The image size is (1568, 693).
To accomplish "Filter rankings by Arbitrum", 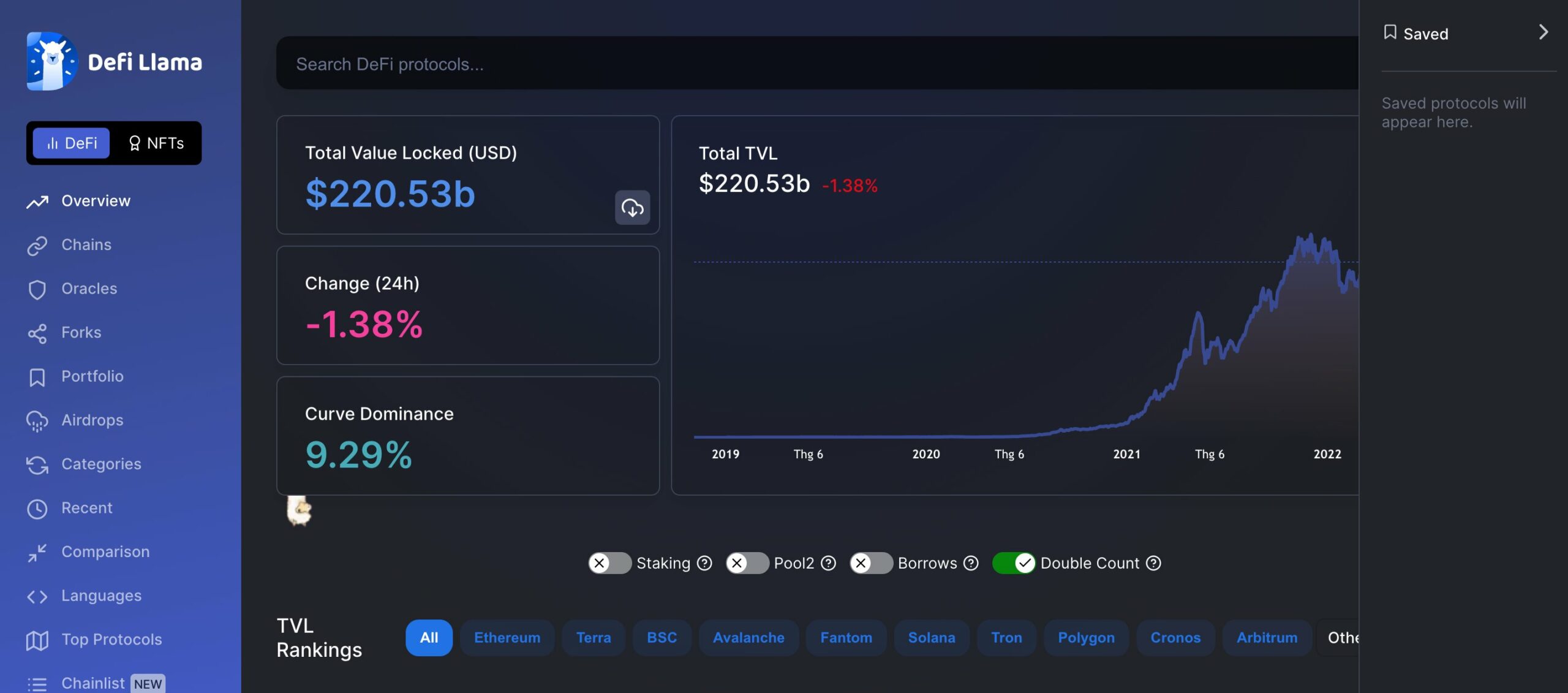I will (1267, 637).
